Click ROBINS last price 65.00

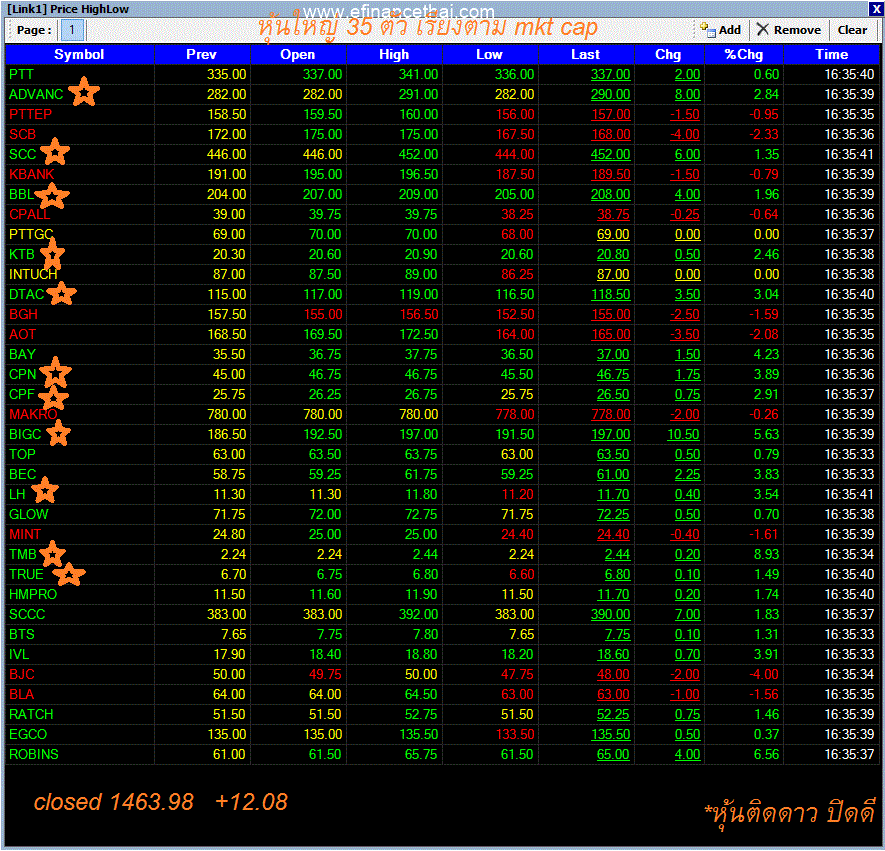(x=614, y=756)
